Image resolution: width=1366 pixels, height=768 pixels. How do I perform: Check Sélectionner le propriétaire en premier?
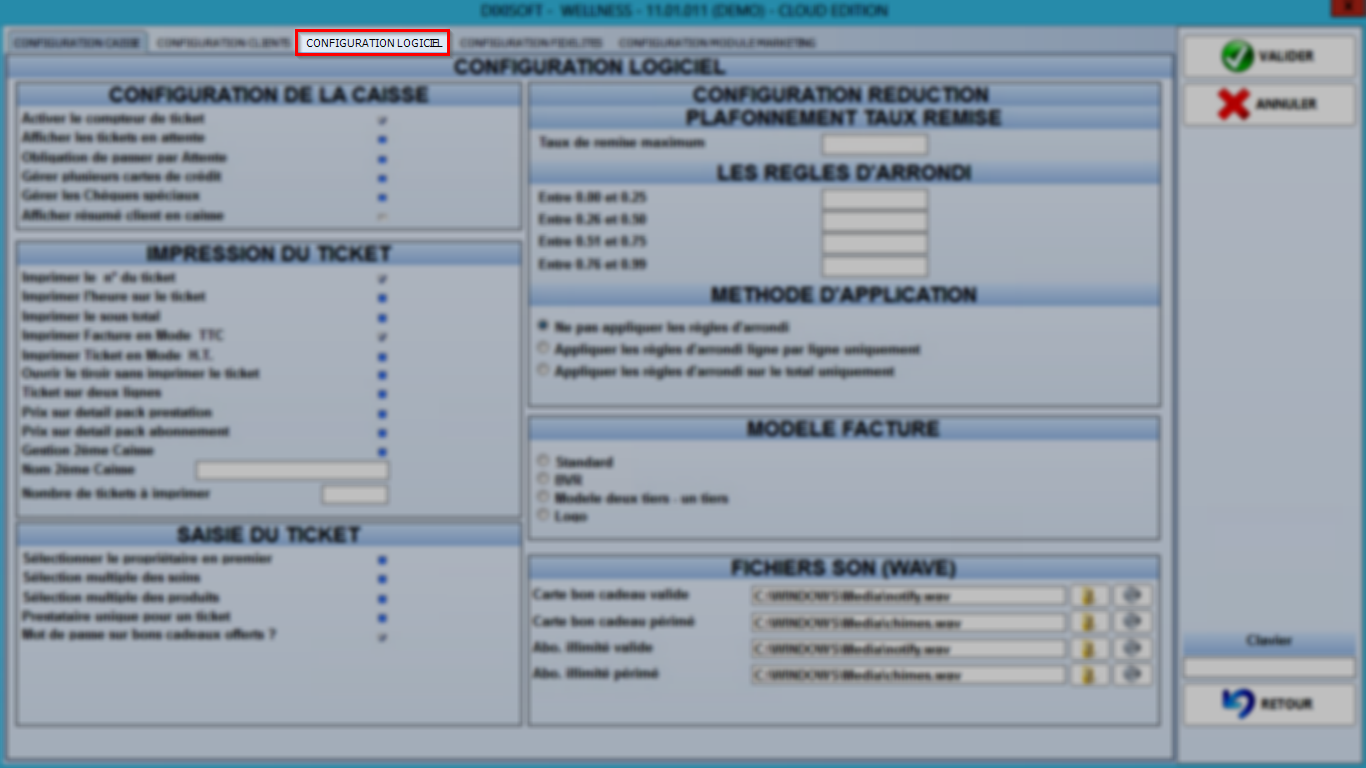[382, 560]
